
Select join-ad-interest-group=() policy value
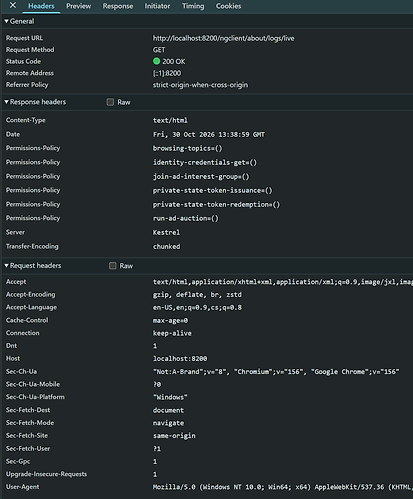[x=201, y=176]
